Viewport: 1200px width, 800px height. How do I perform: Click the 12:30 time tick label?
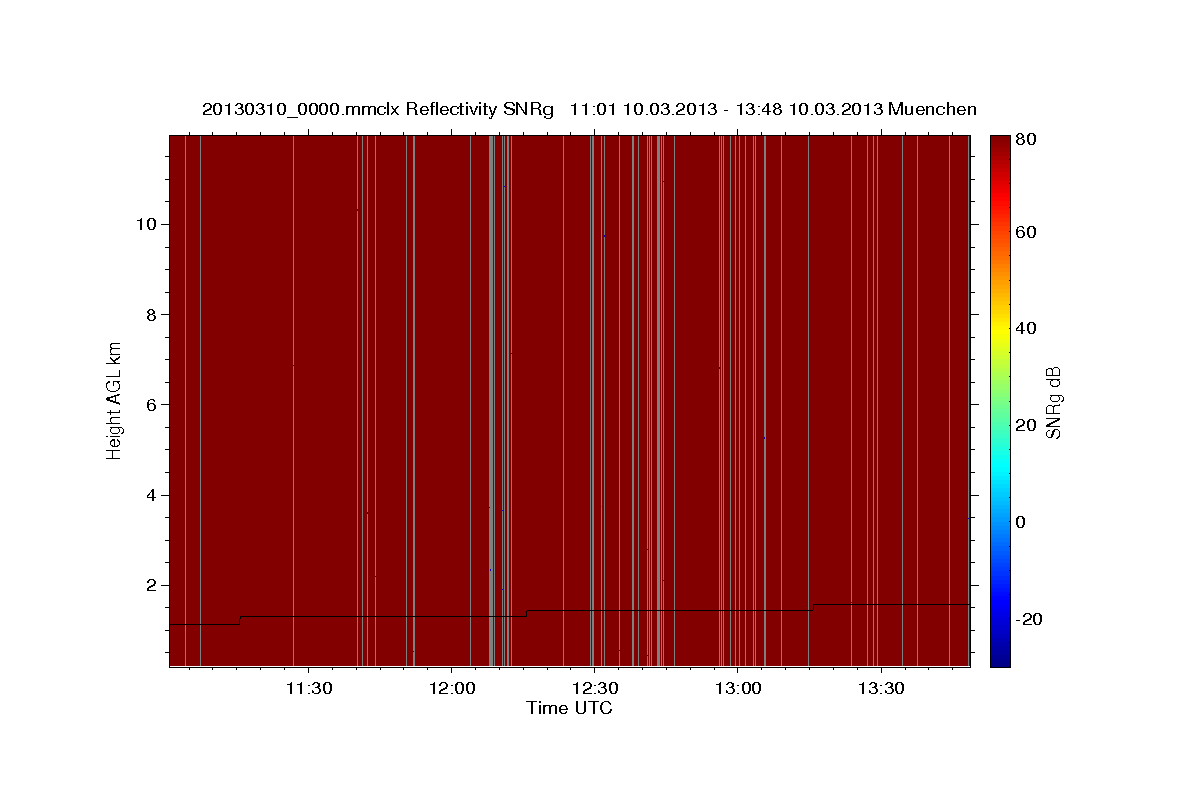tap(594, 689)
